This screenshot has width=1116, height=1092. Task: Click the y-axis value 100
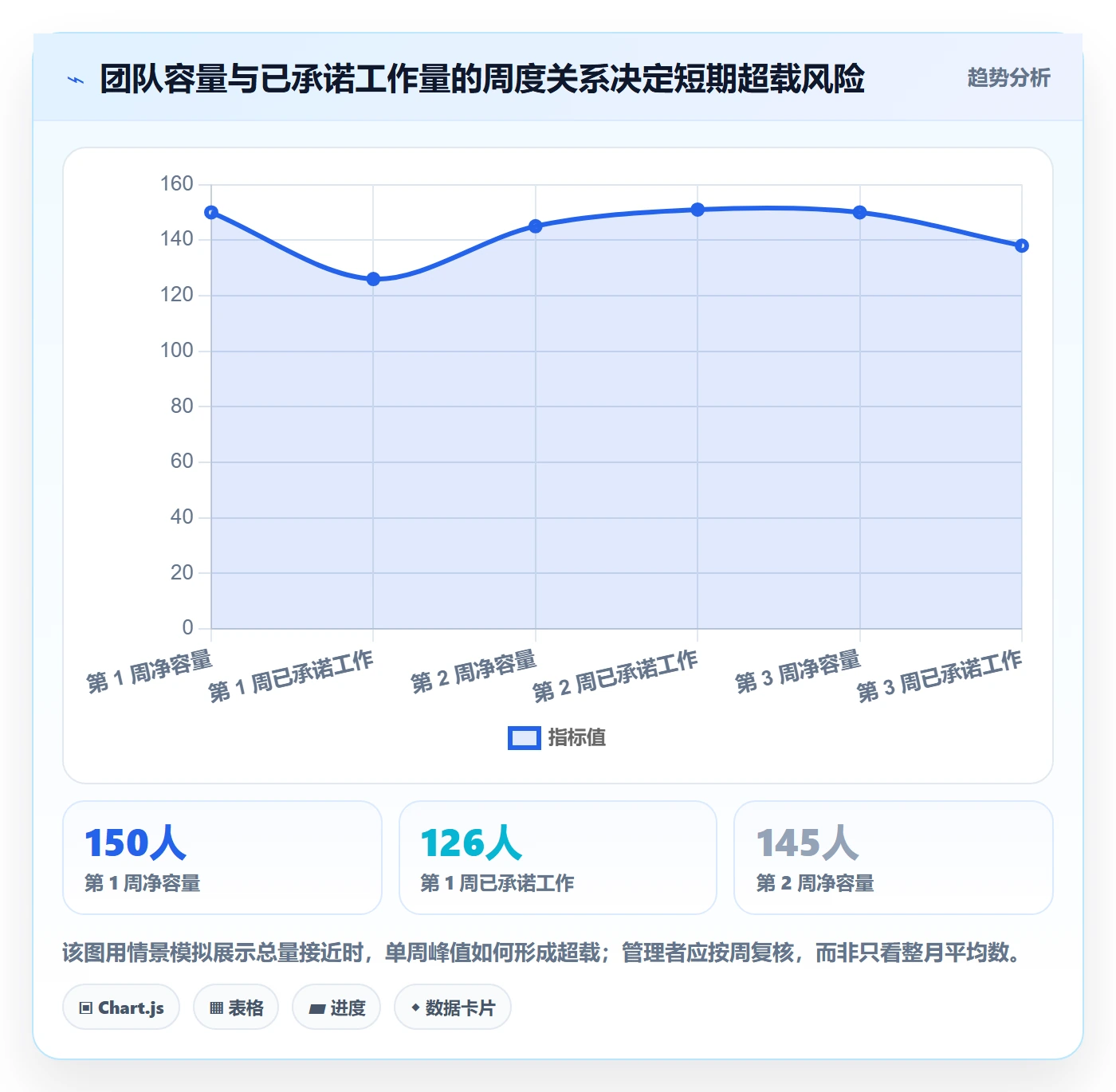click(177, 351)
